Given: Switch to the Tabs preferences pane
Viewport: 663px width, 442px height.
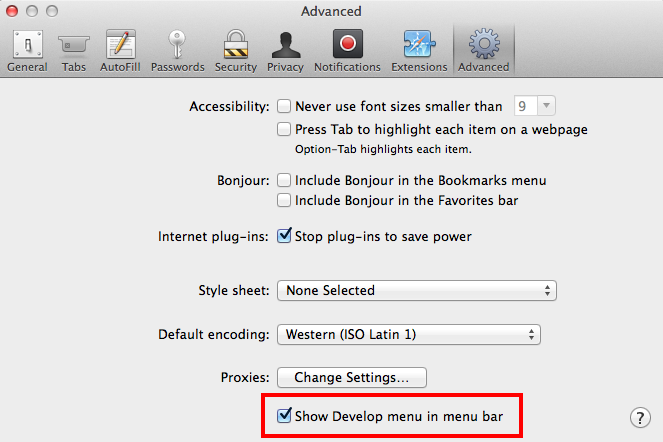Looking at the screenshot, I should [x=75, y=50].
